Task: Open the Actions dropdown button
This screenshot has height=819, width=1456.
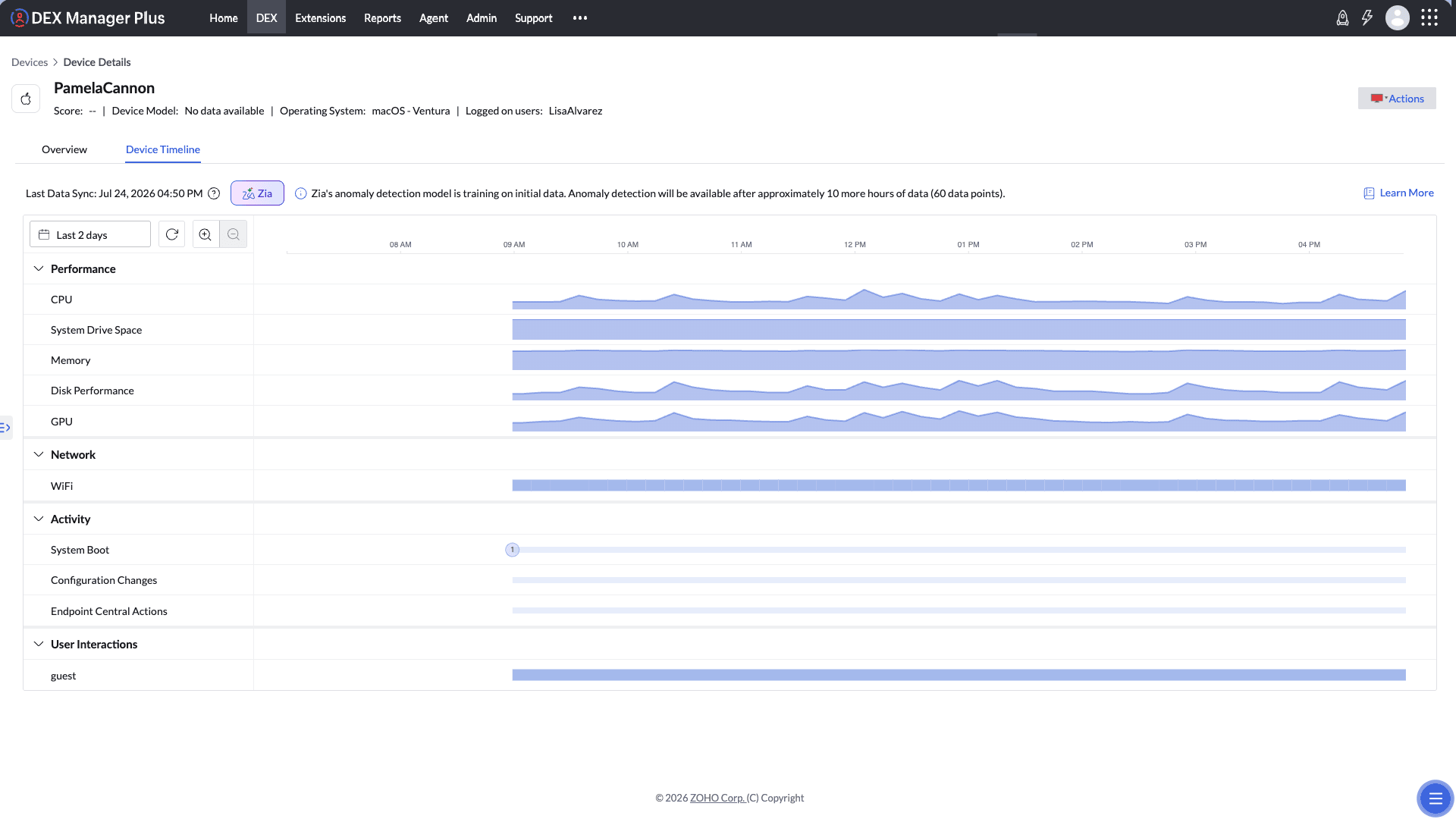Action: coord(1397,99)
